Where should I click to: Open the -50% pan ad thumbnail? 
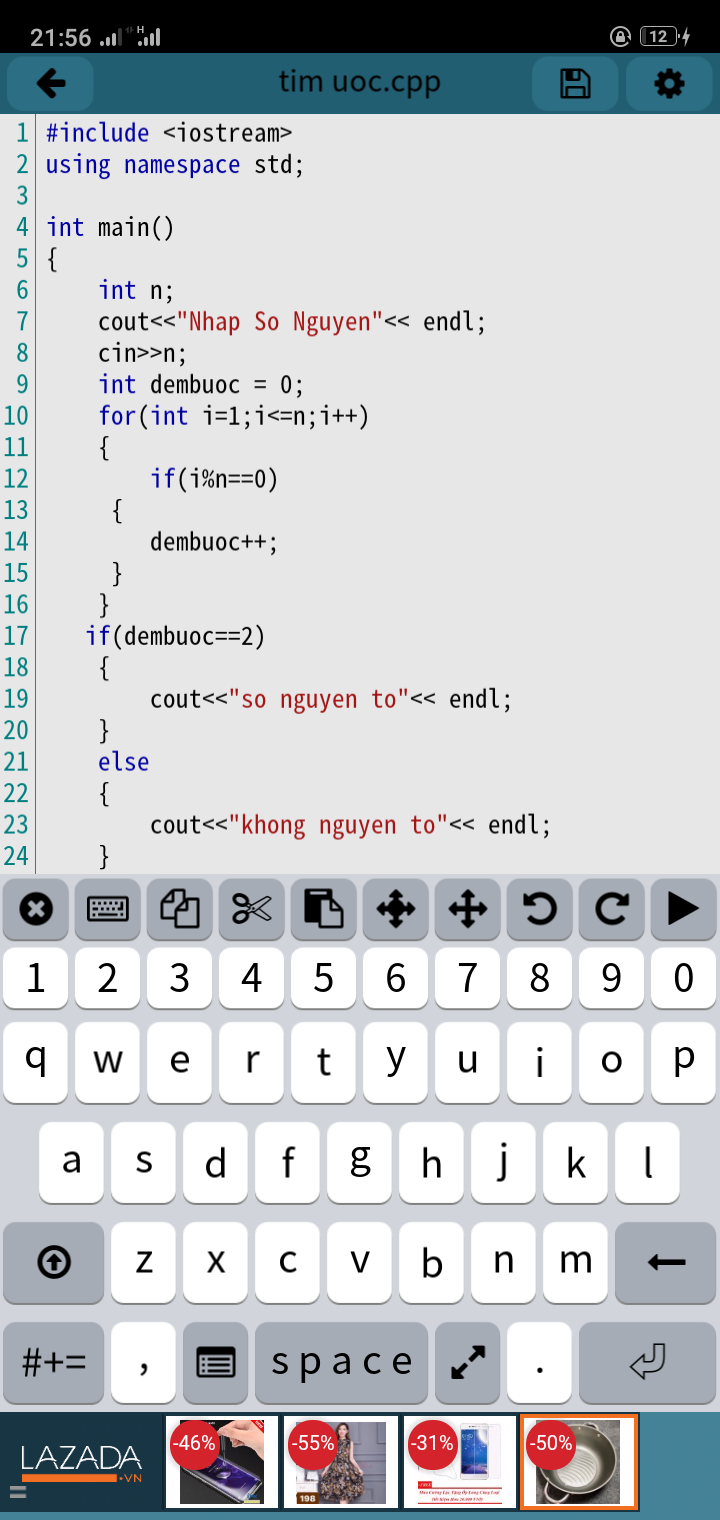point(579,1461)
